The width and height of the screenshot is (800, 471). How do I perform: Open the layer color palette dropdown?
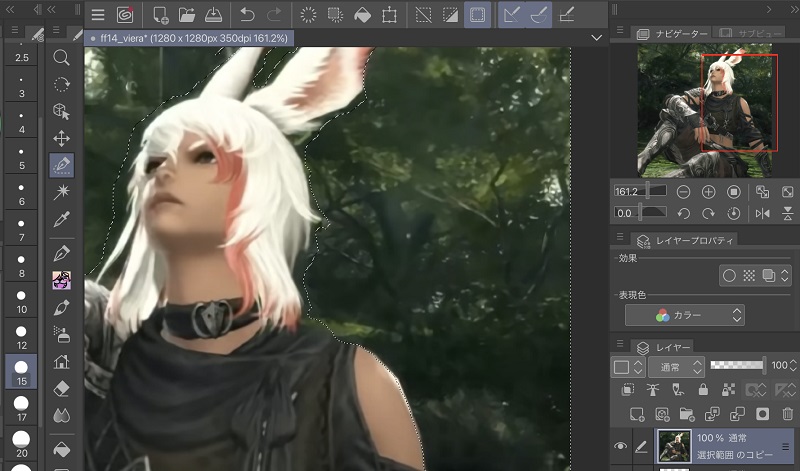pyautogui.click(x=629, y=366)
